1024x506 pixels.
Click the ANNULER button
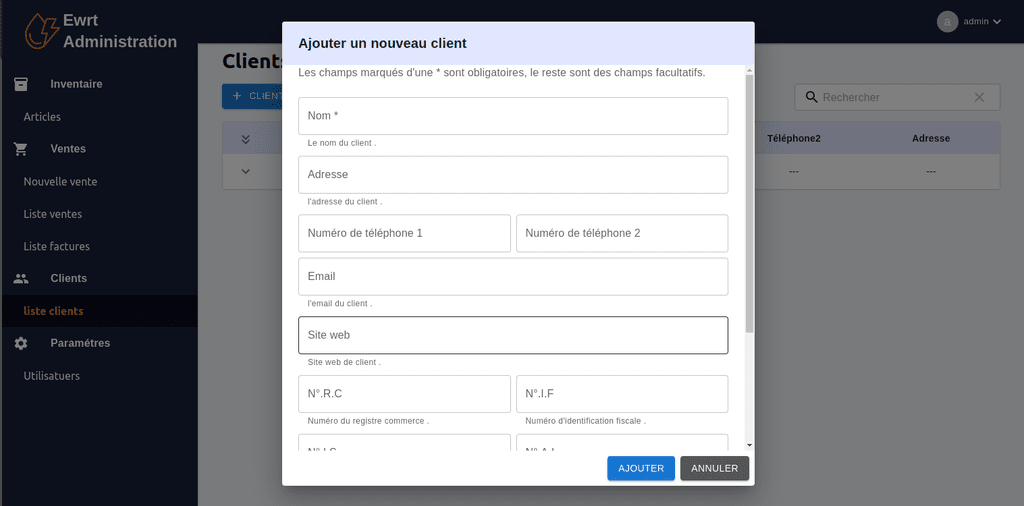pyautogui.click(x=714, y=468)
